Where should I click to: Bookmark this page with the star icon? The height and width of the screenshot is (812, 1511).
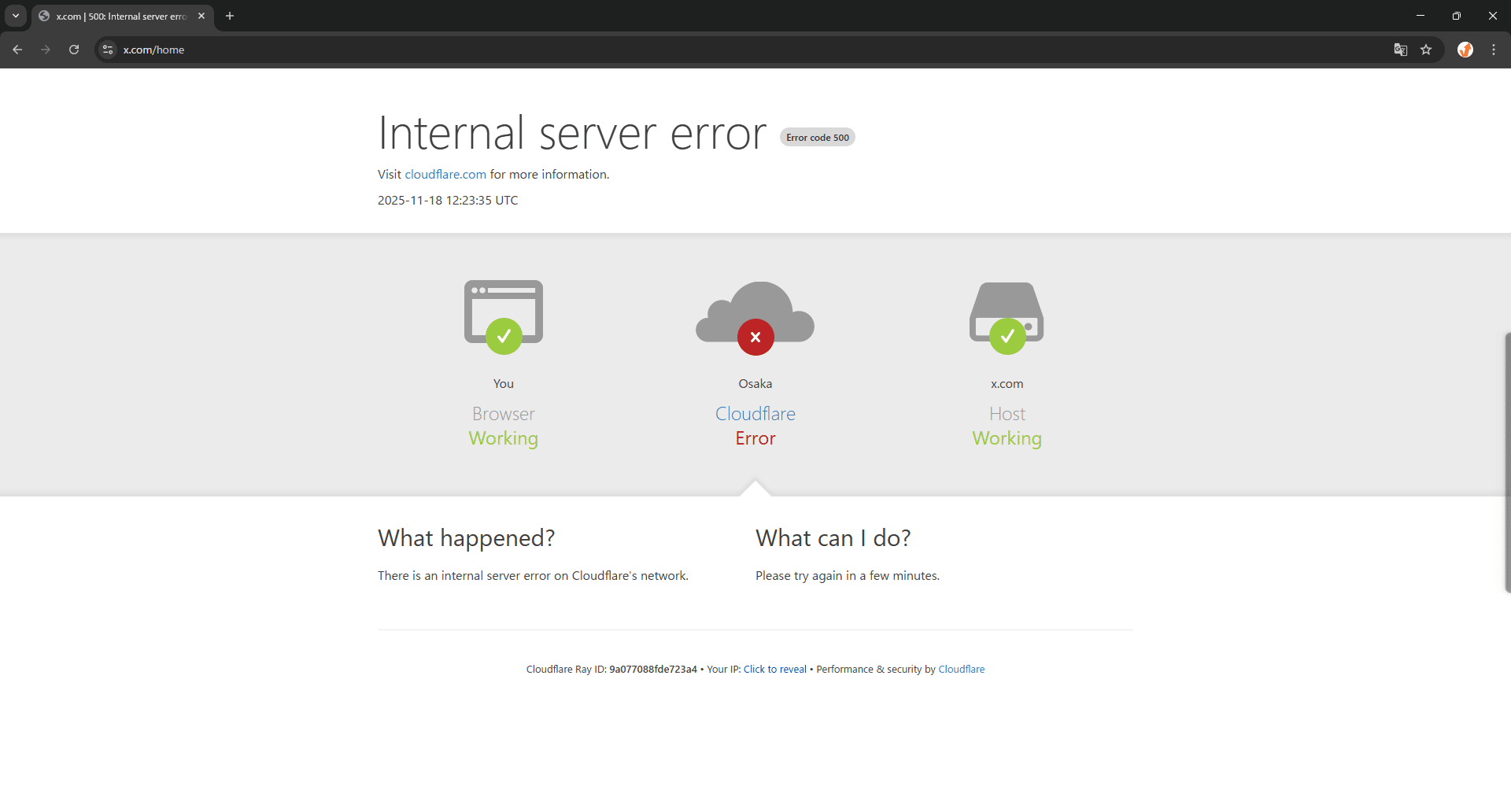click(1426, 50)
